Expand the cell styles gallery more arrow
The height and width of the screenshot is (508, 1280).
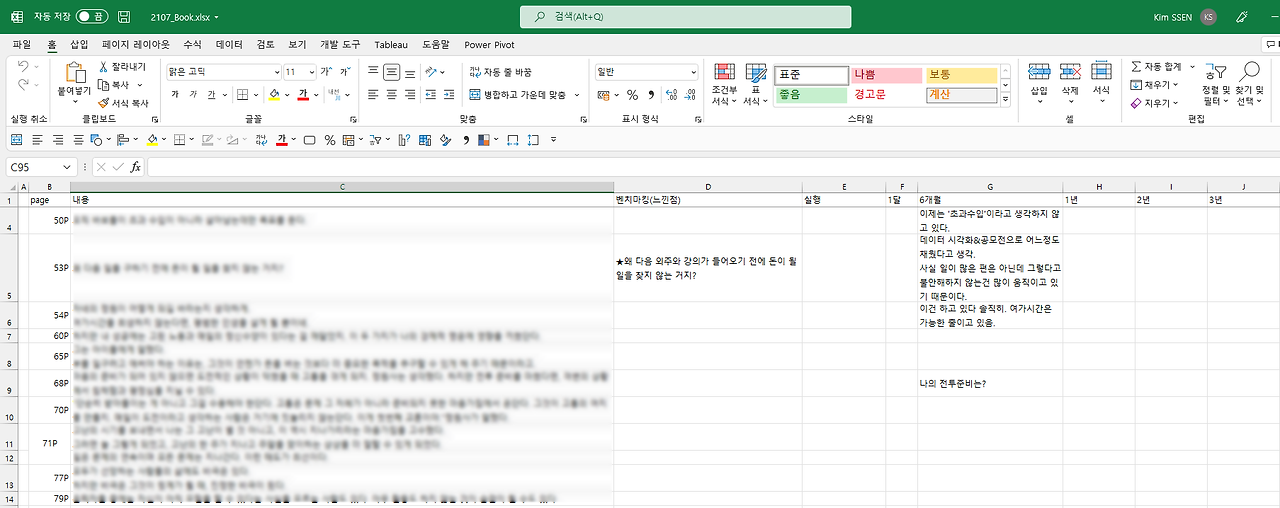1007,100
